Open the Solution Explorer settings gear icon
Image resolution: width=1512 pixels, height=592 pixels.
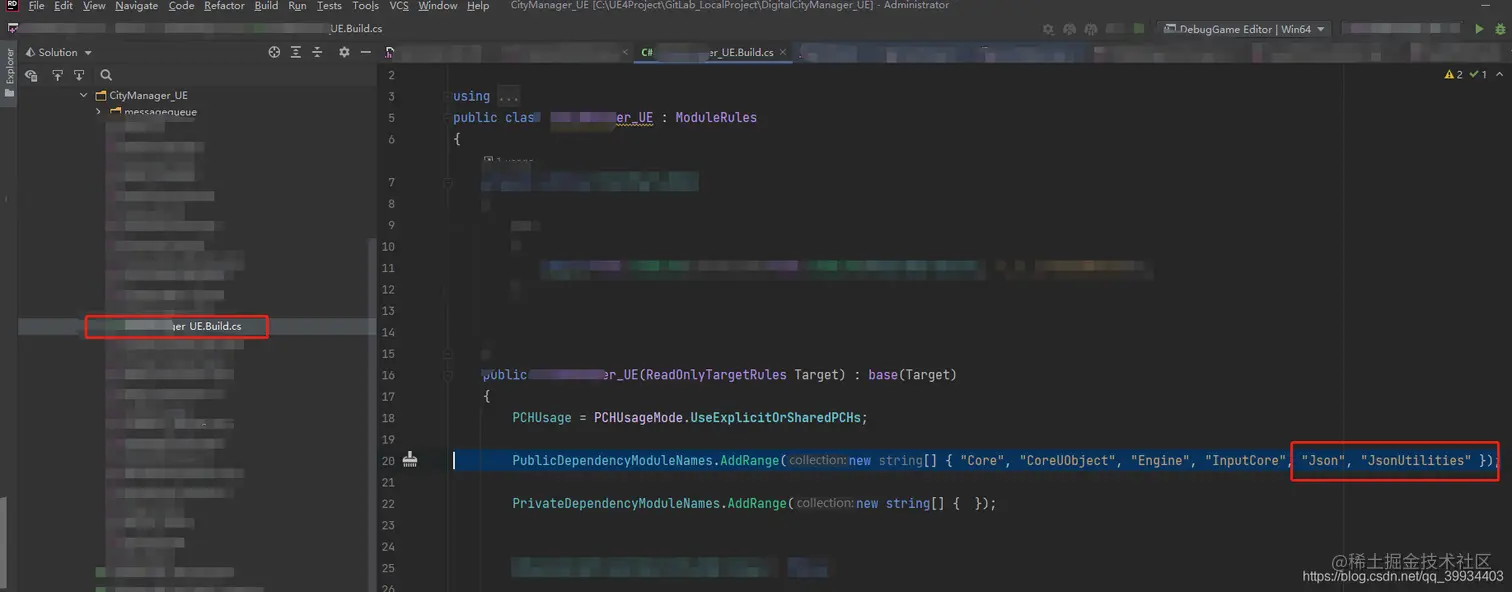pos(344,51)
